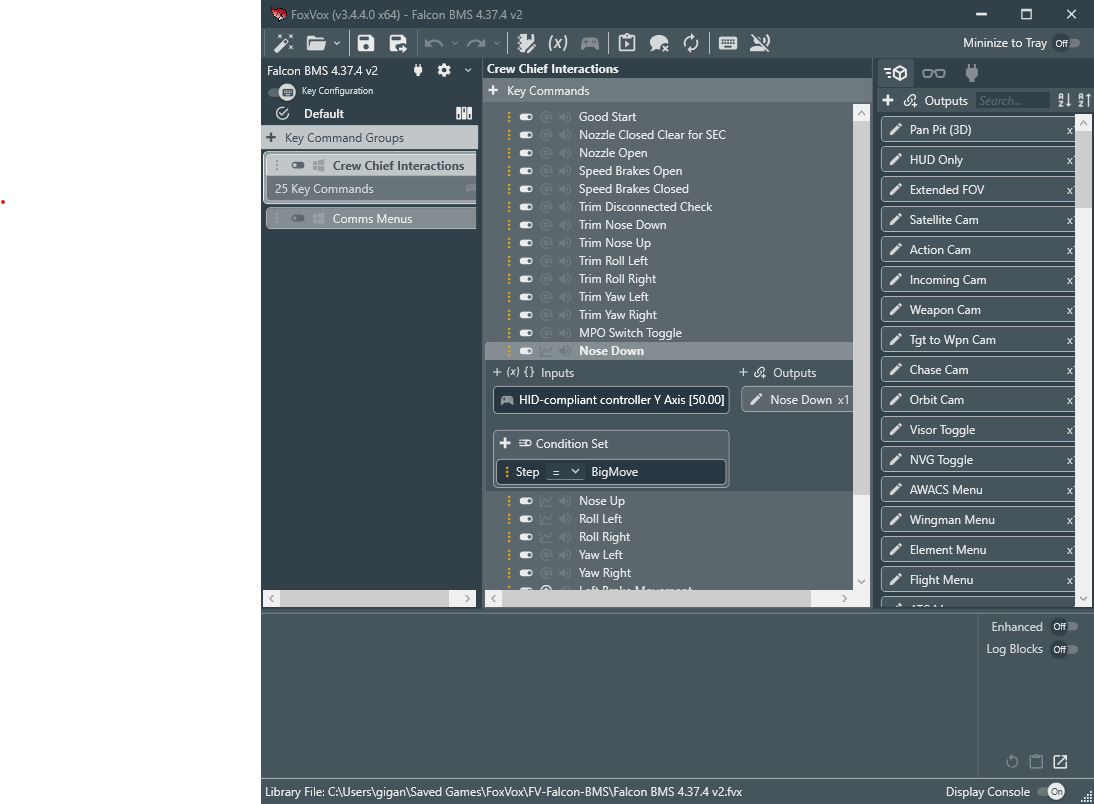
Task: Turn off Display Console switch
Action: 1051,791
